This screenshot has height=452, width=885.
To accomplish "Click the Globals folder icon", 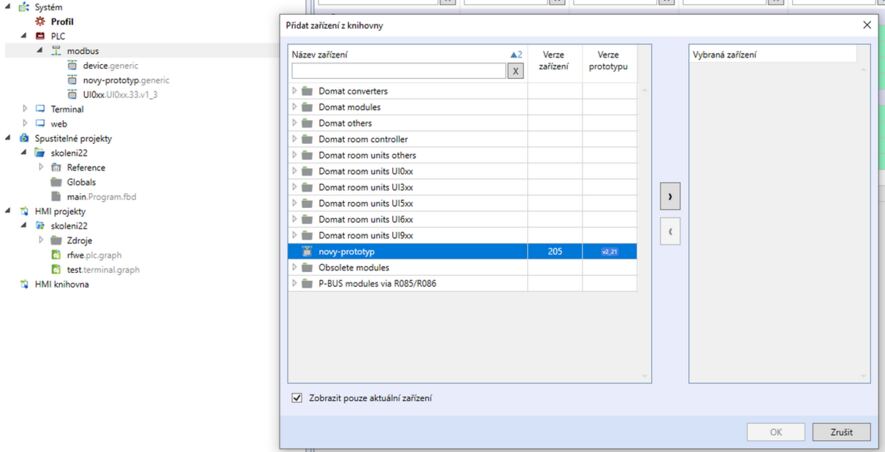I will point(57,183).
